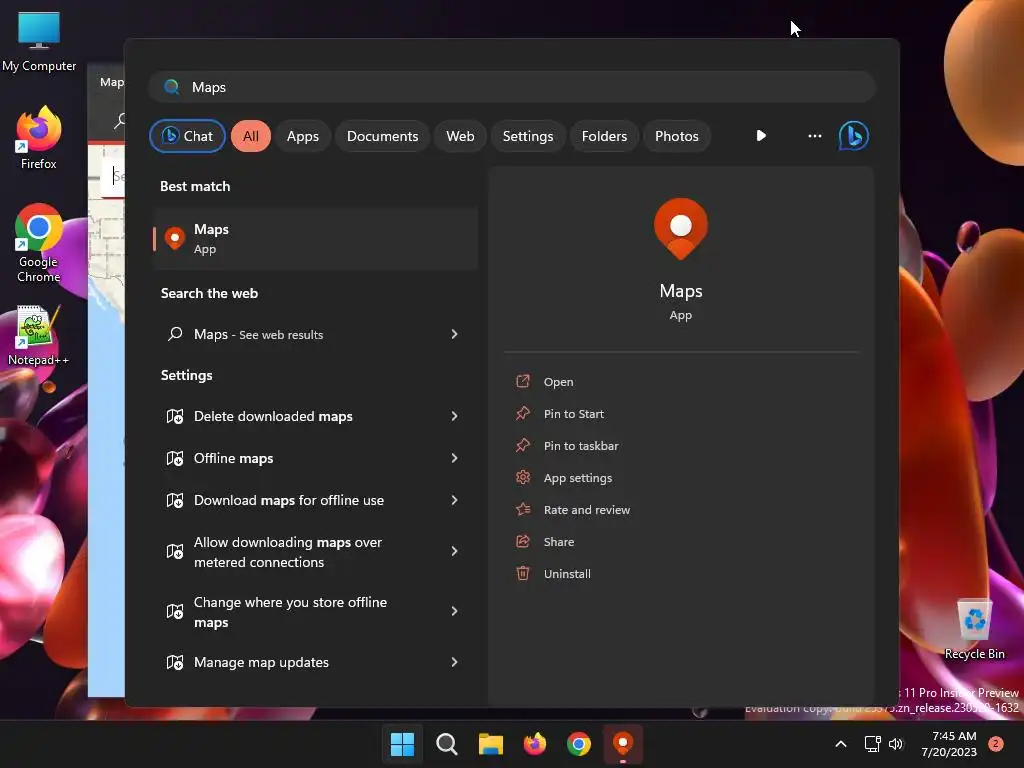
Task: Click Pin to taskbar label
Action: 581,446
